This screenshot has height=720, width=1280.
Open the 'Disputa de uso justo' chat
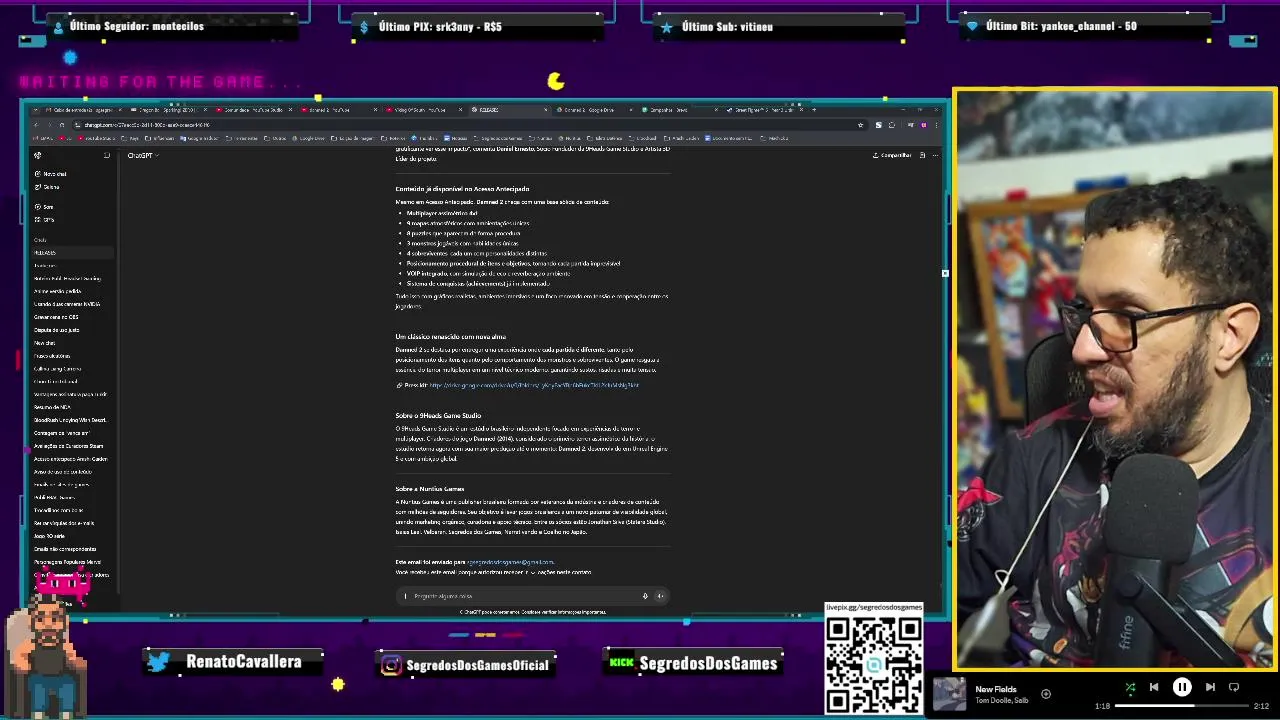56,330
